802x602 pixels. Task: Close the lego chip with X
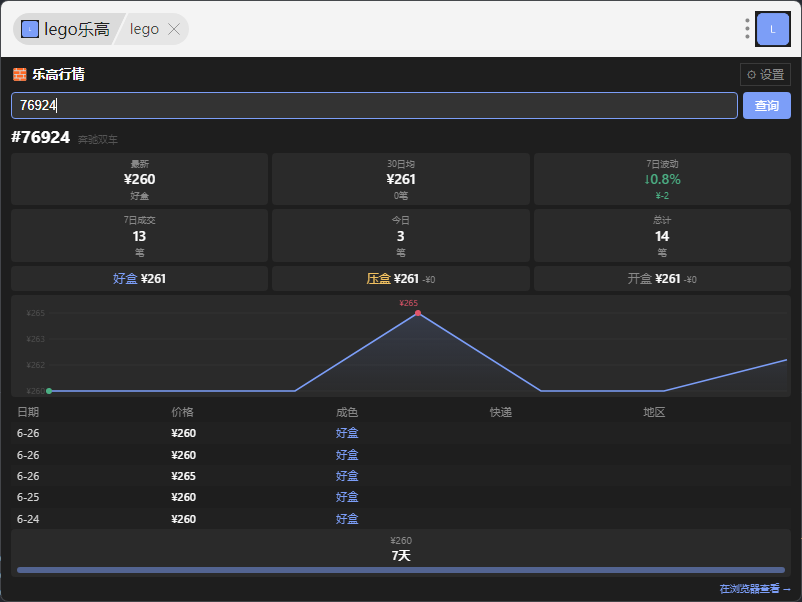click(x=174, y=29)
